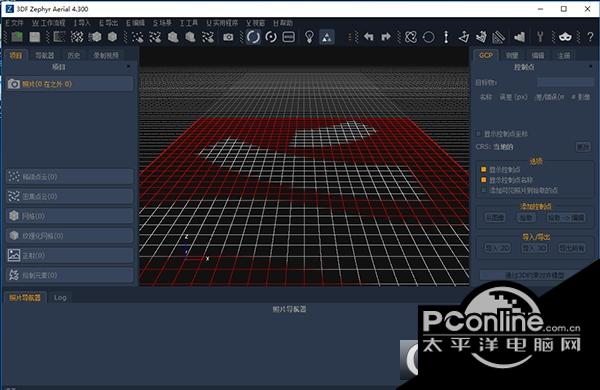Click the first button under 添加控制点
The image size is (600, 390).
tap(495, 218)
